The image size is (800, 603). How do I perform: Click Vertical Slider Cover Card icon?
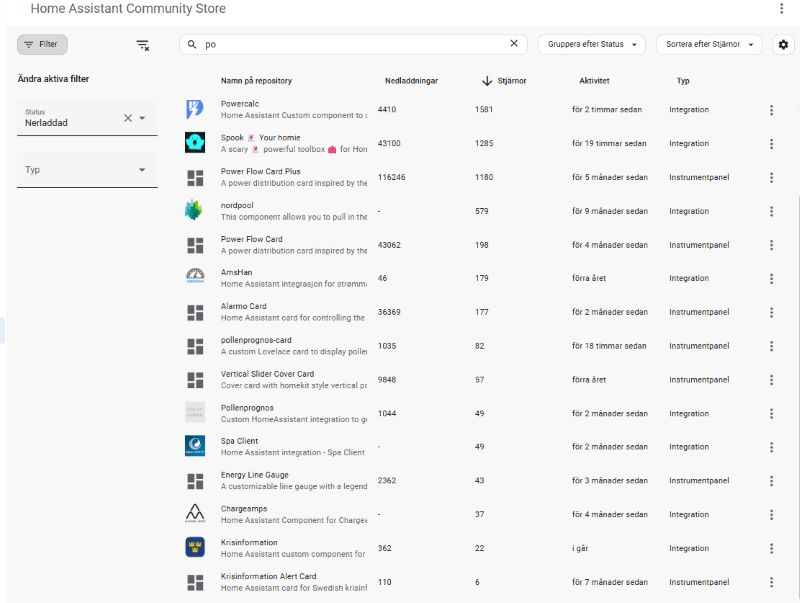point(195,380)
